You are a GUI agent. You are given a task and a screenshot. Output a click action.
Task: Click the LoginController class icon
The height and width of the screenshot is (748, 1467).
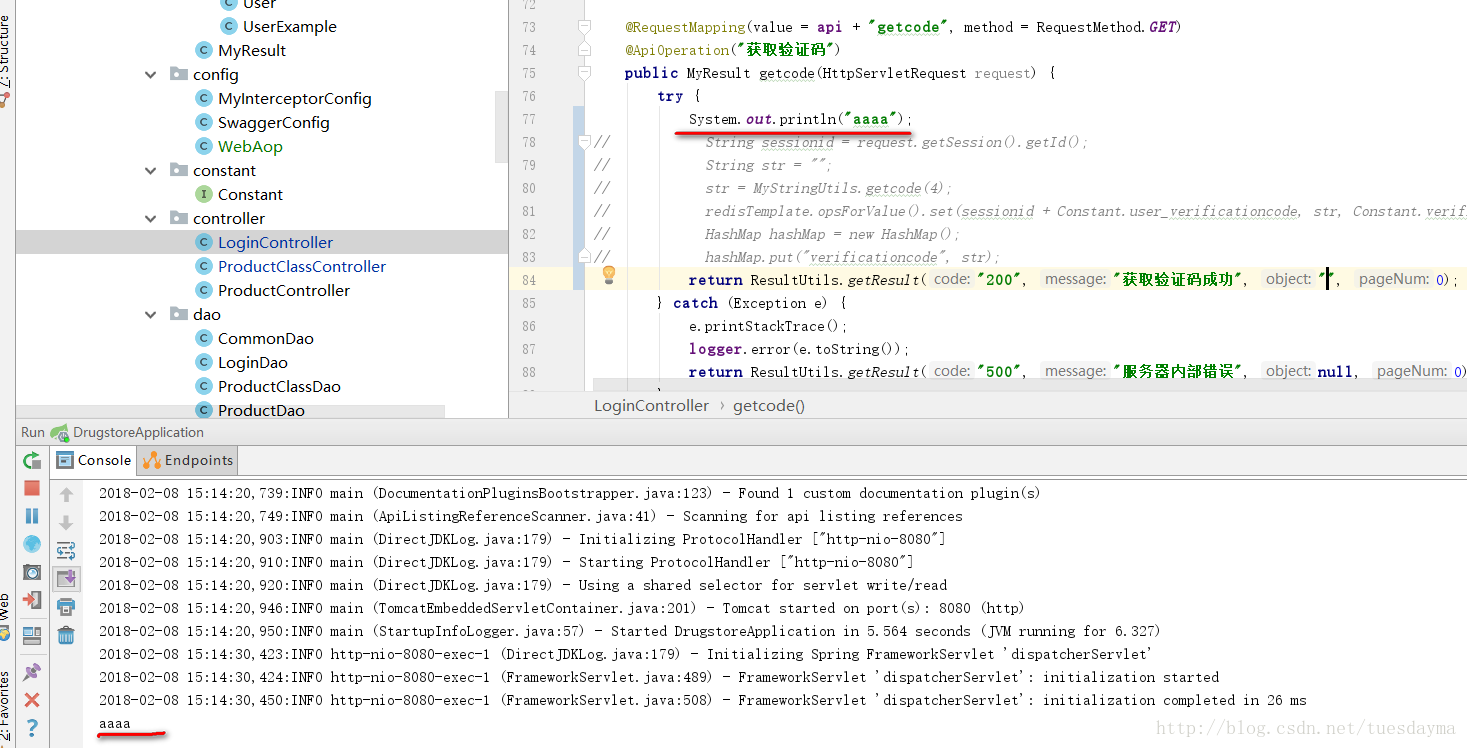[204, 242]
